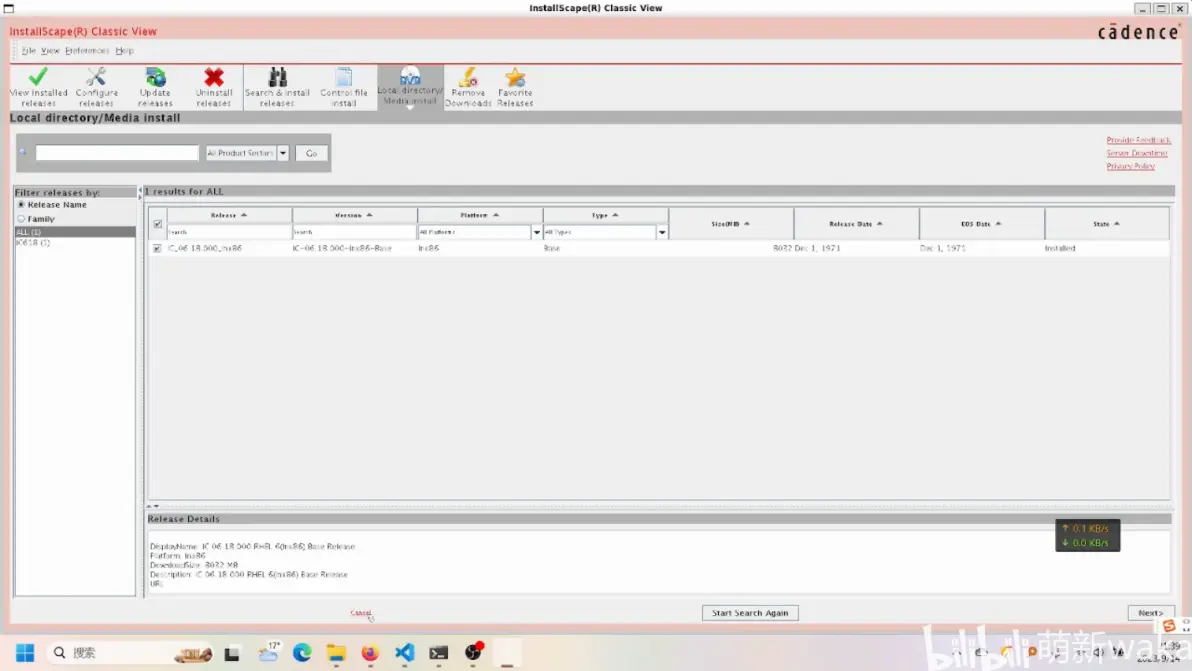Open the weather widget on taskbar
The image size is (1192, 671).
coord(269,652)
